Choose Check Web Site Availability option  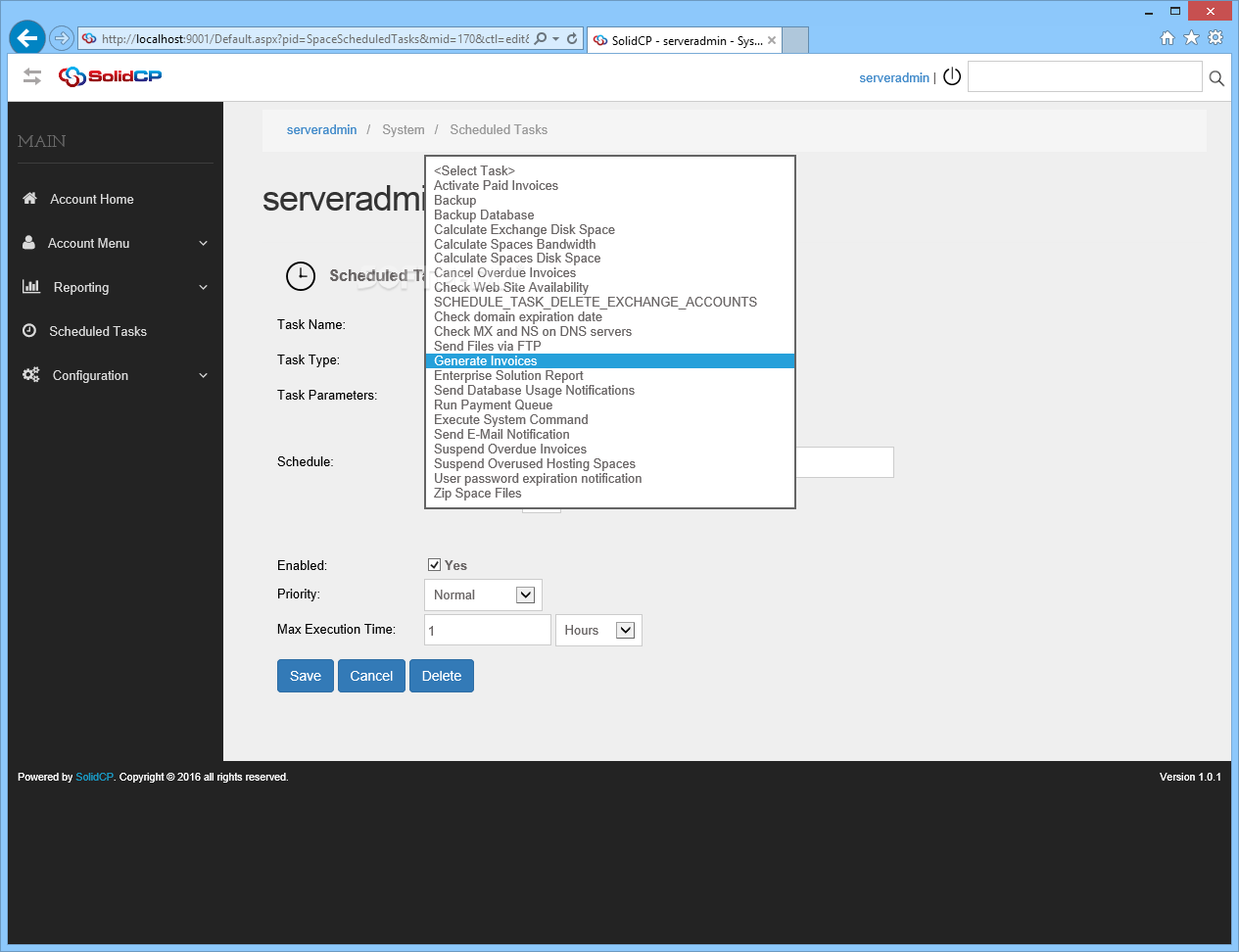pos(609,287)
